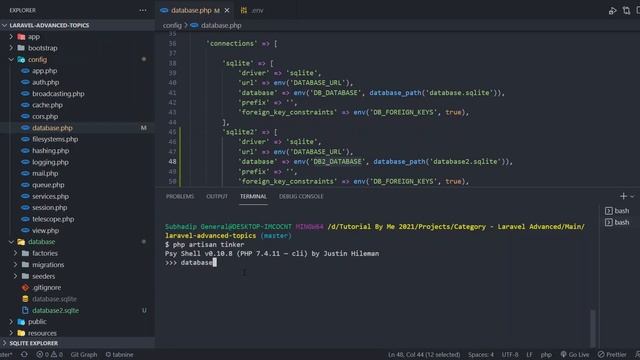Open app.php in config folder
640x360 pixels.
[x=44, y=71]
